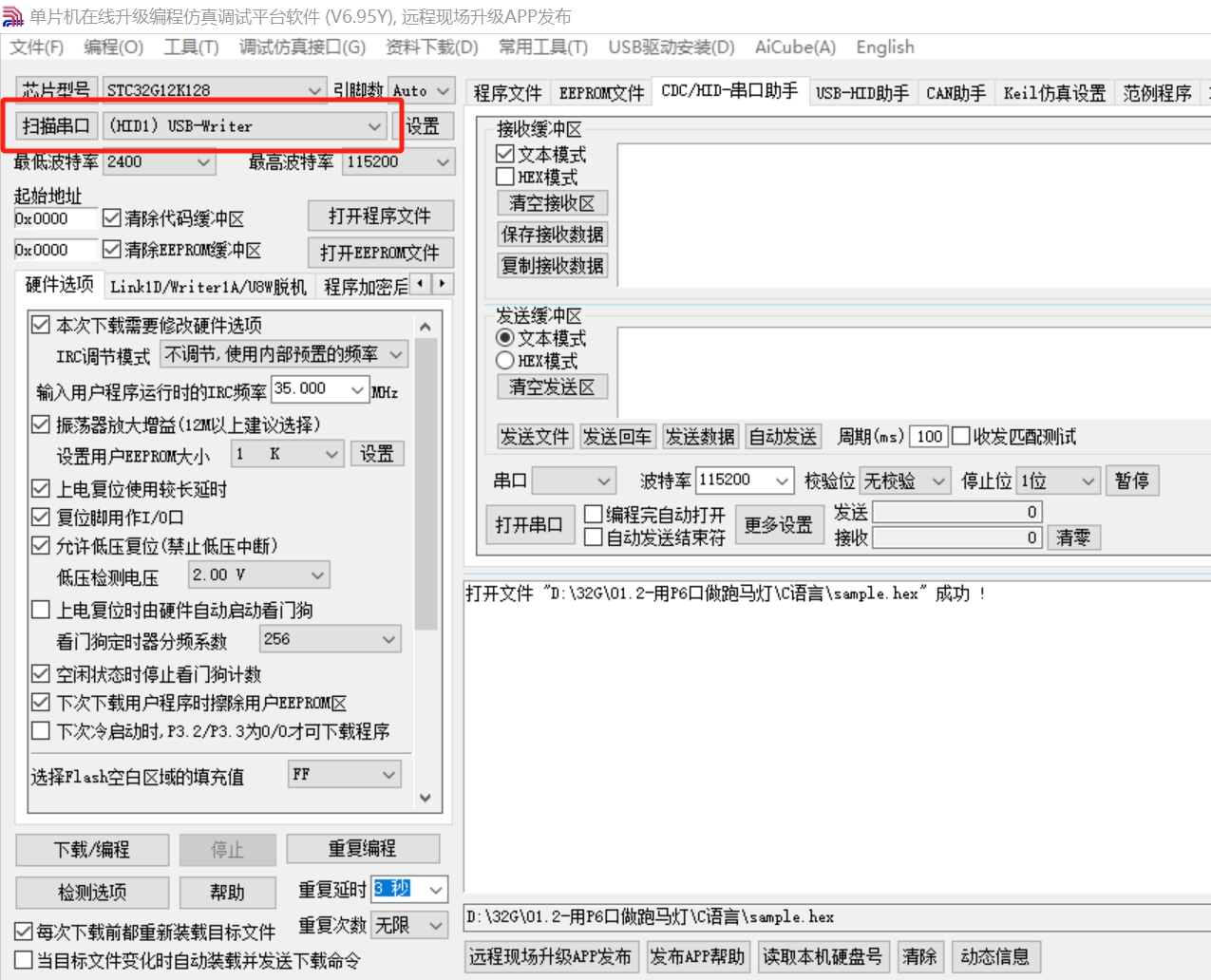This screenshot has height=980, width=1211.
Task: Click the right tab scroll arrow beside 程序加密后
Action: (x=443, y=284)
